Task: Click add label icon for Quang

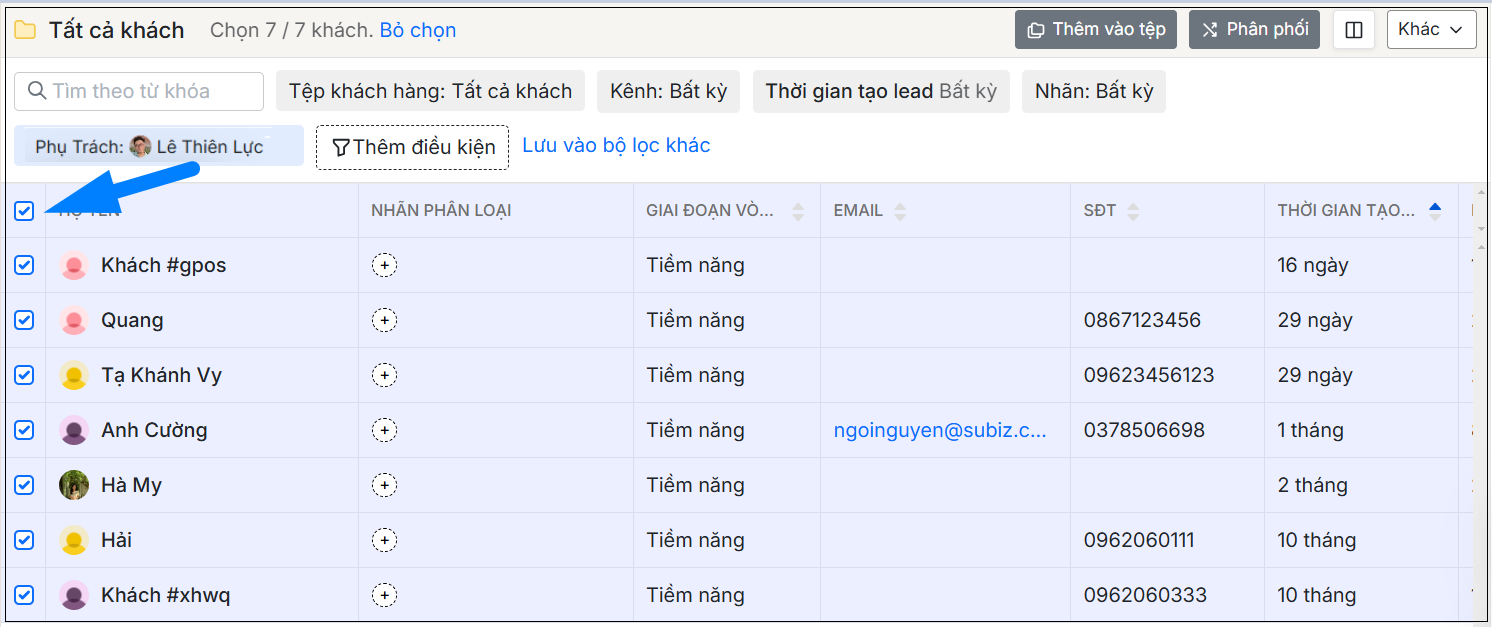Action: [384, 320]
